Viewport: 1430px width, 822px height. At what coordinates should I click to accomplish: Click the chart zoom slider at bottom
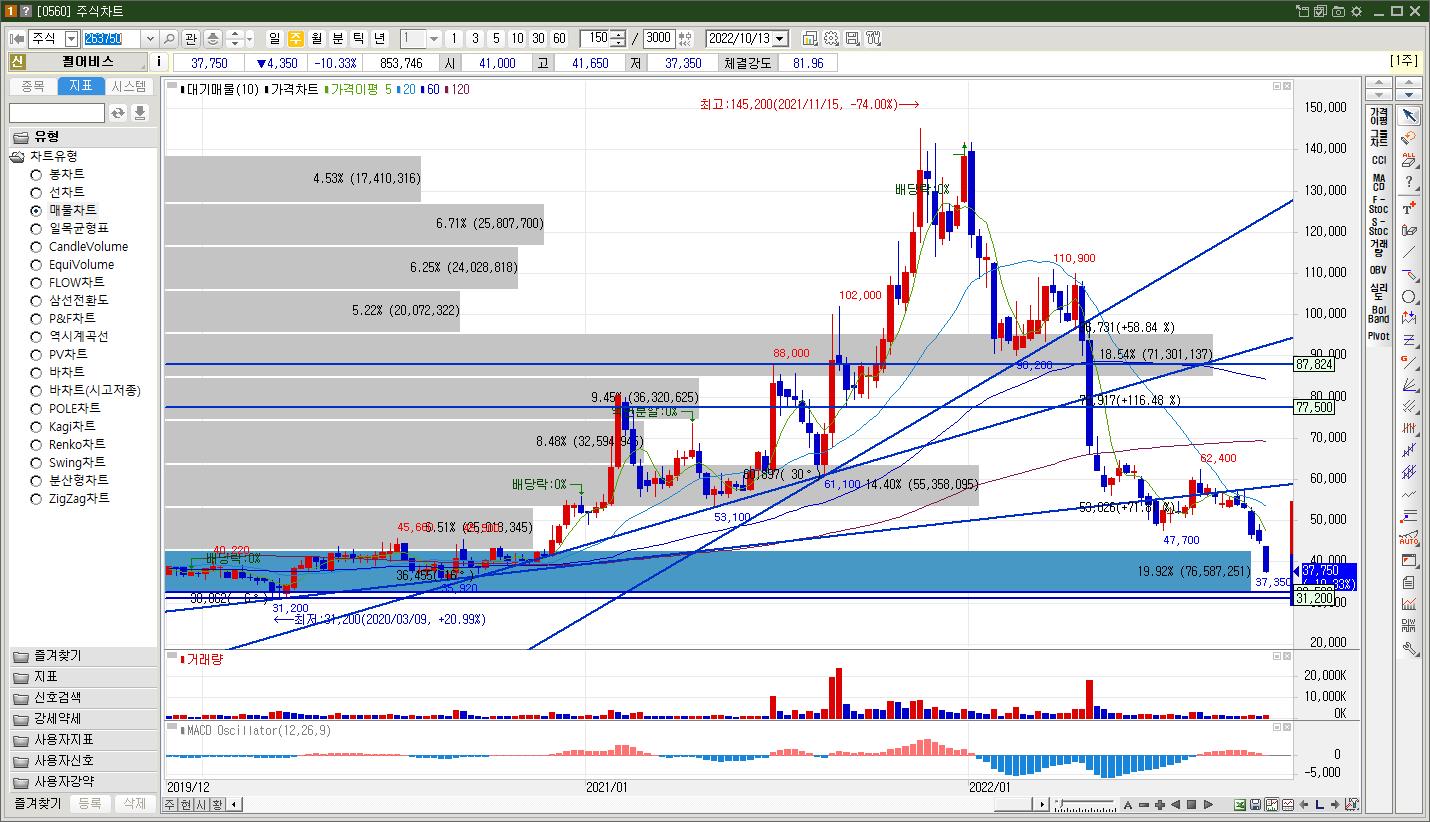click(x=1085, y=805)
